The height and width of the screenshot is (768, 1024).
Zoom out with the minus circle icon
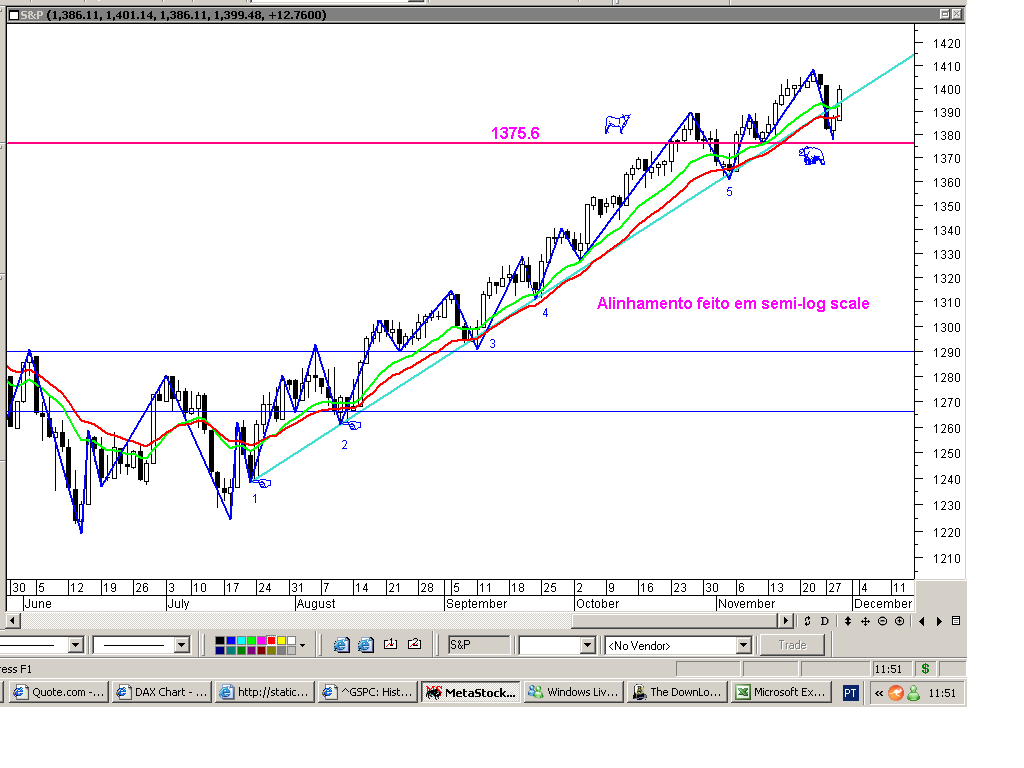(x=882, y=621)
